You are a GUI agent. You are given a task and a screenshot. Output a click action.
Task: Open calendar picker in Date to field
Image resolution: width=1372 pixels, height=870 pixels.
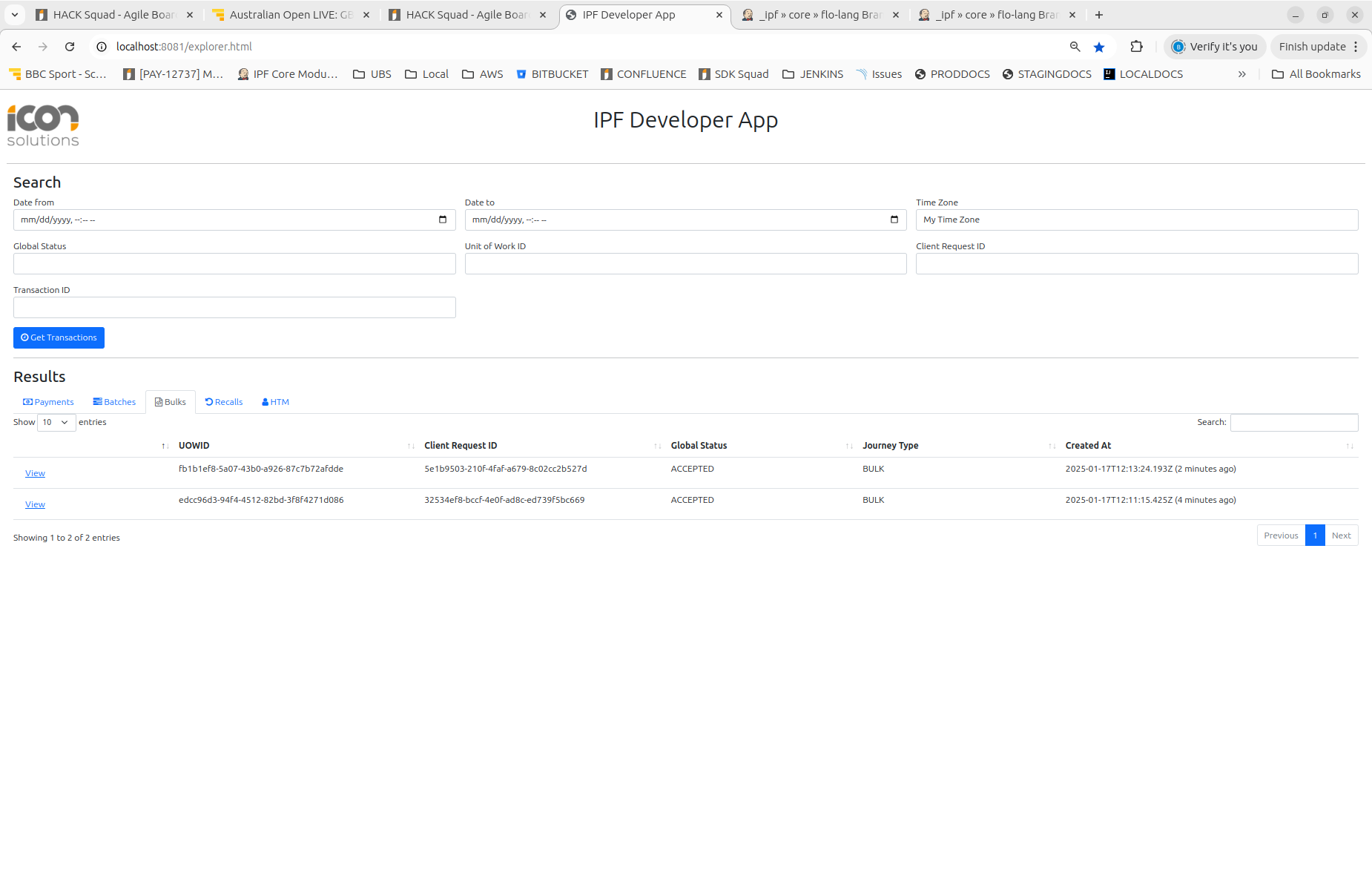[894, 220]
